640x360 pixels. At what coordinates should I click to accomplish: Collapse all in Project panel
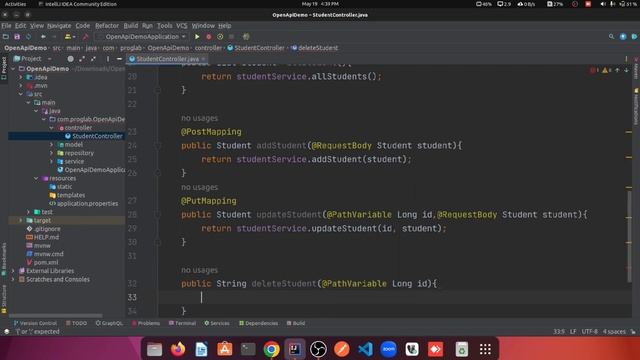(x=93, y=59)
